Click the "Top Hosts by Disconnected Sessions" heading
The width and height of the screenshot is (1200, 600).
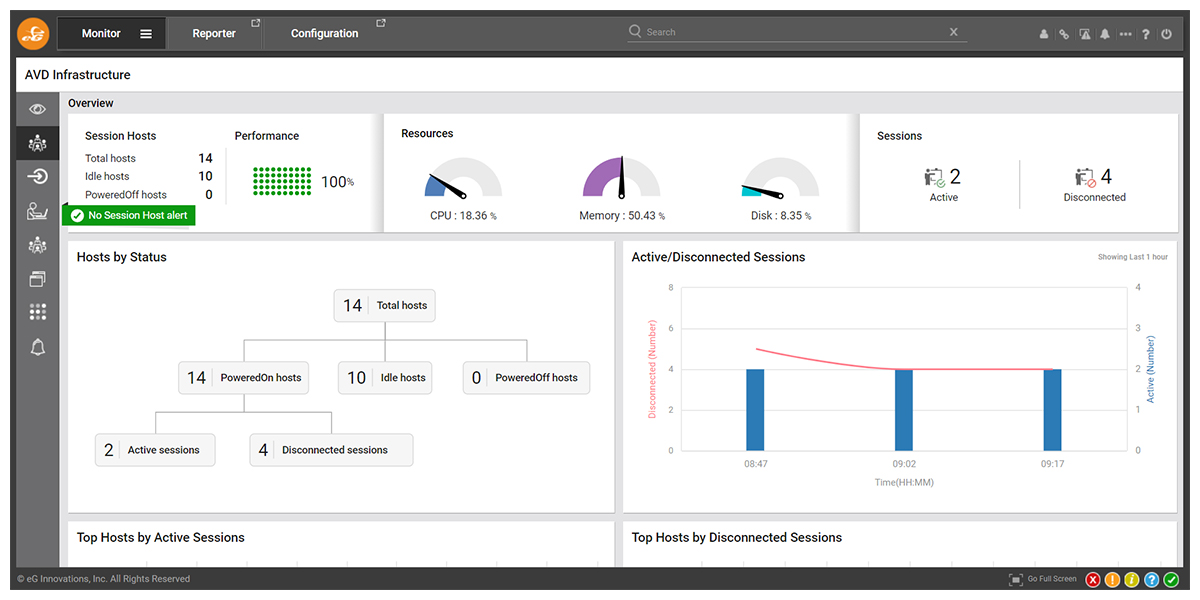[x=737, y=538]
